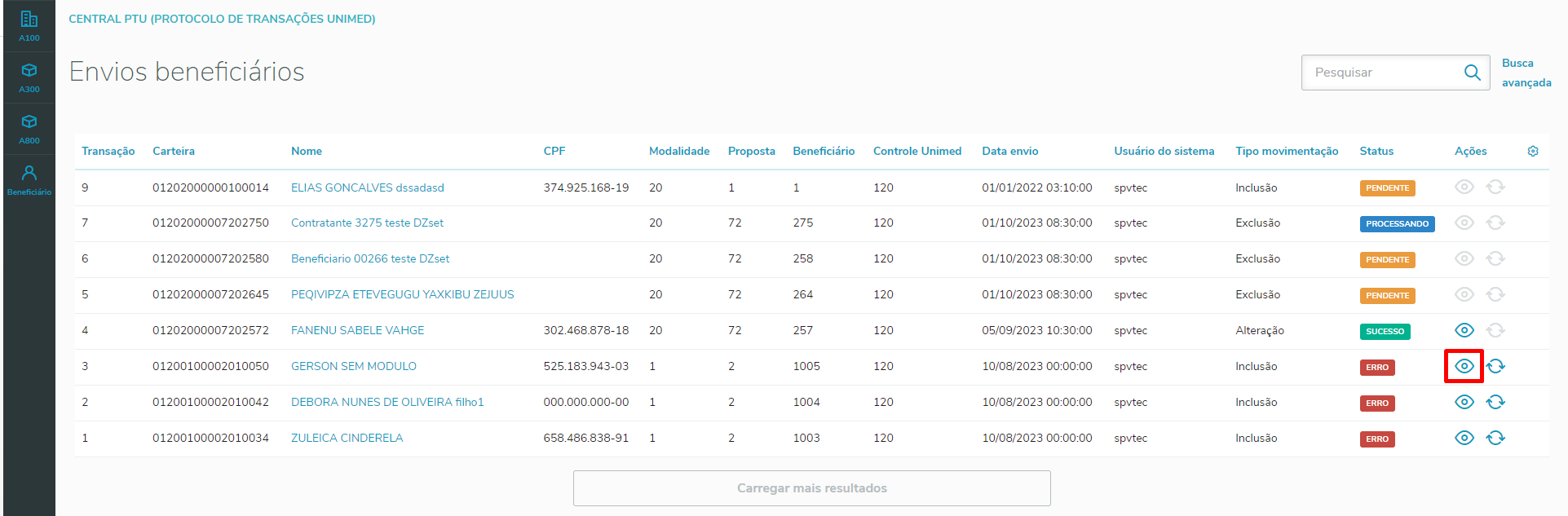1568x516 pixels.
Task: Click the magnifier search icon
Action: click(x=1472, y=73)
